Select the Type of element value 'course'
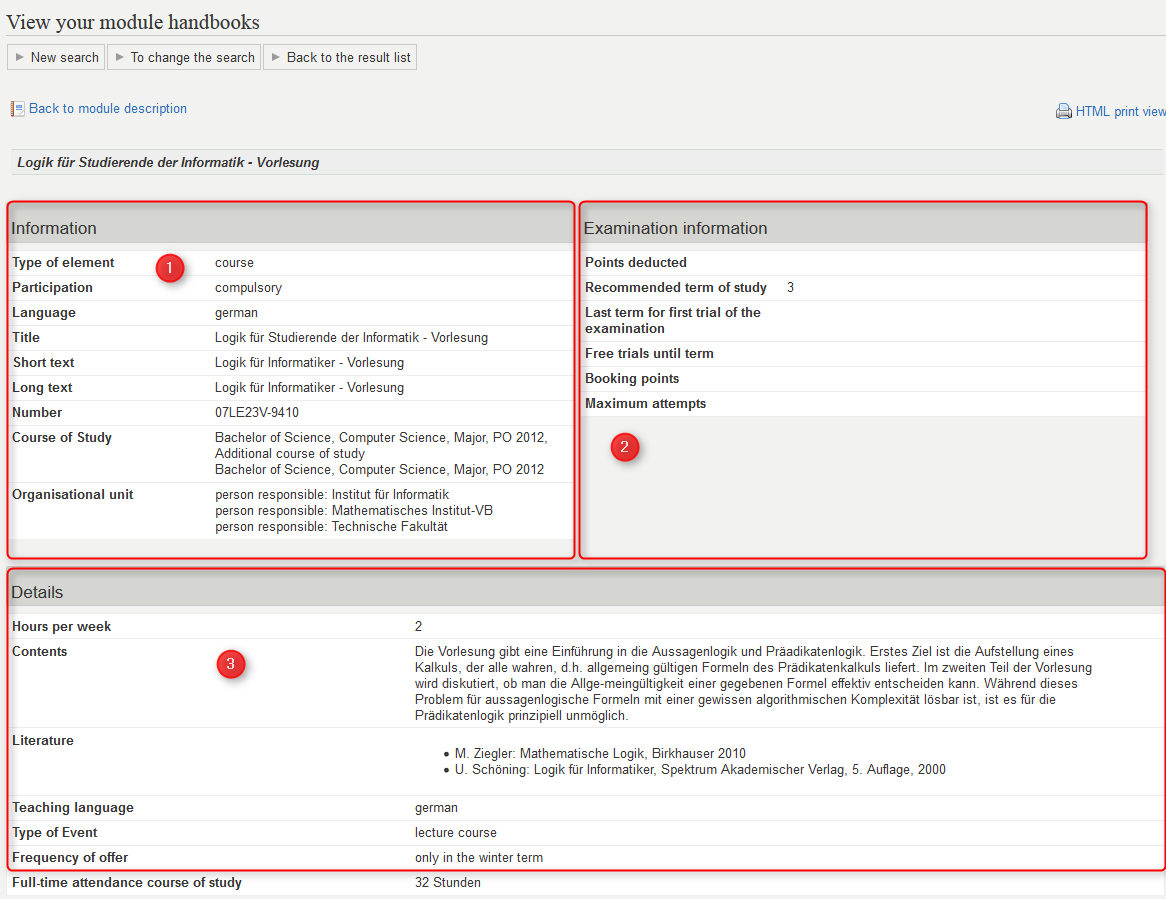 [x=234, y=262]
